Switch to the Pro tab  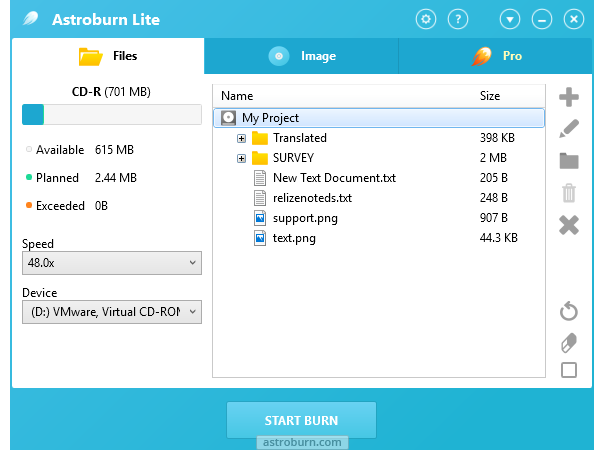pyautogui.click(x=498, y=56)
